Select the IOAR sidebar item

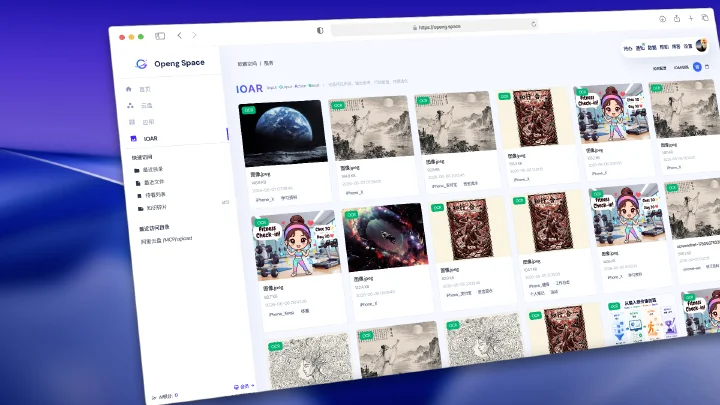point(144,138)
